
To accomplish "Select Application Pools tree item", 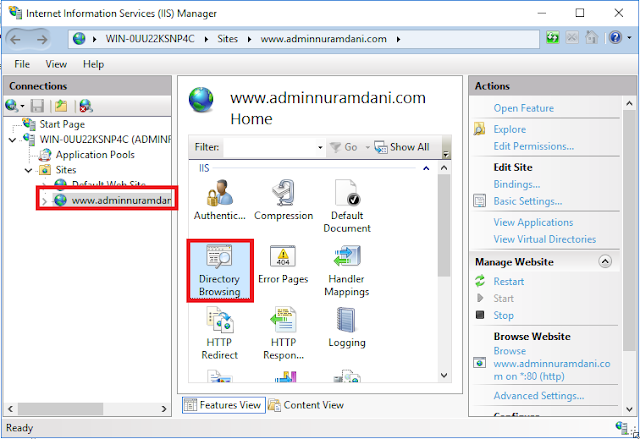I will pos(95,155).
